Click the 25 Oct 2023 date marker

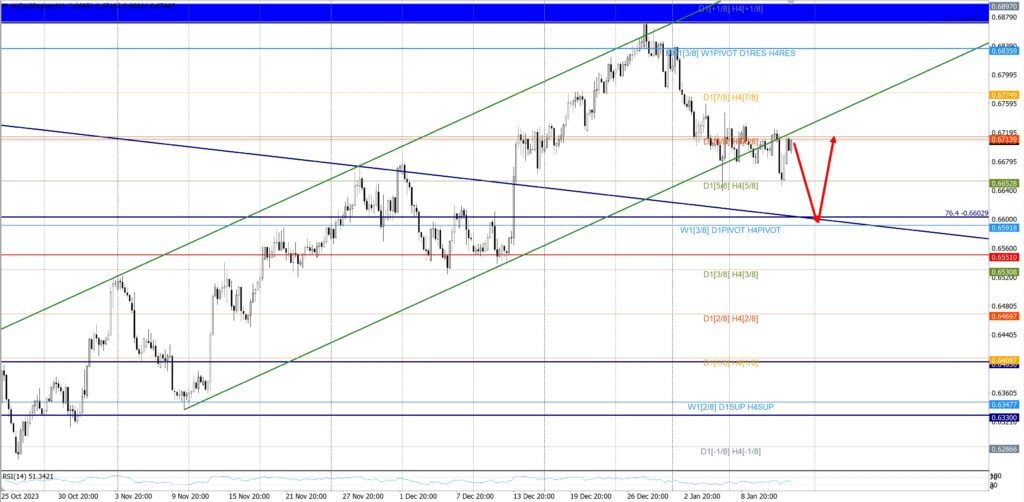pyautogui.click(x=22, y=494)
